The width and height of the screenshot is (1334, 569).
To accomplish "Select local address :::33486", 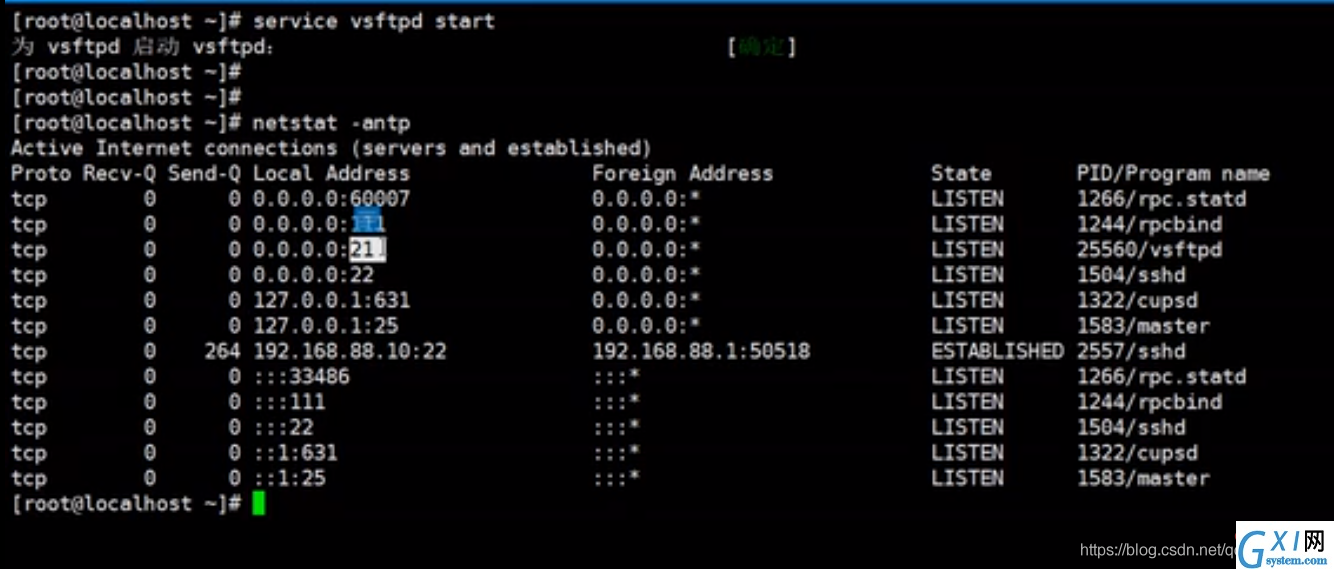I will 301,377.
